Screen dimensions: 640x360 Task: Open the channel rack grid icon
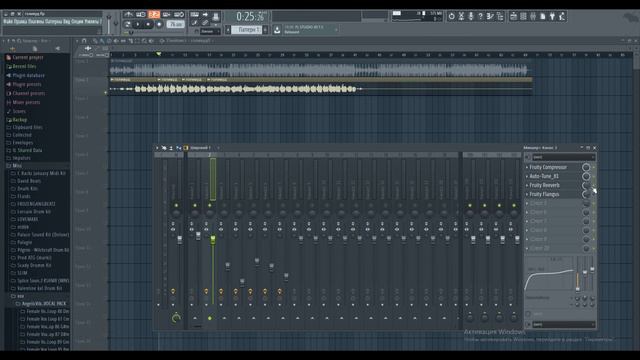pyautogui.click(x=523, y=16)
